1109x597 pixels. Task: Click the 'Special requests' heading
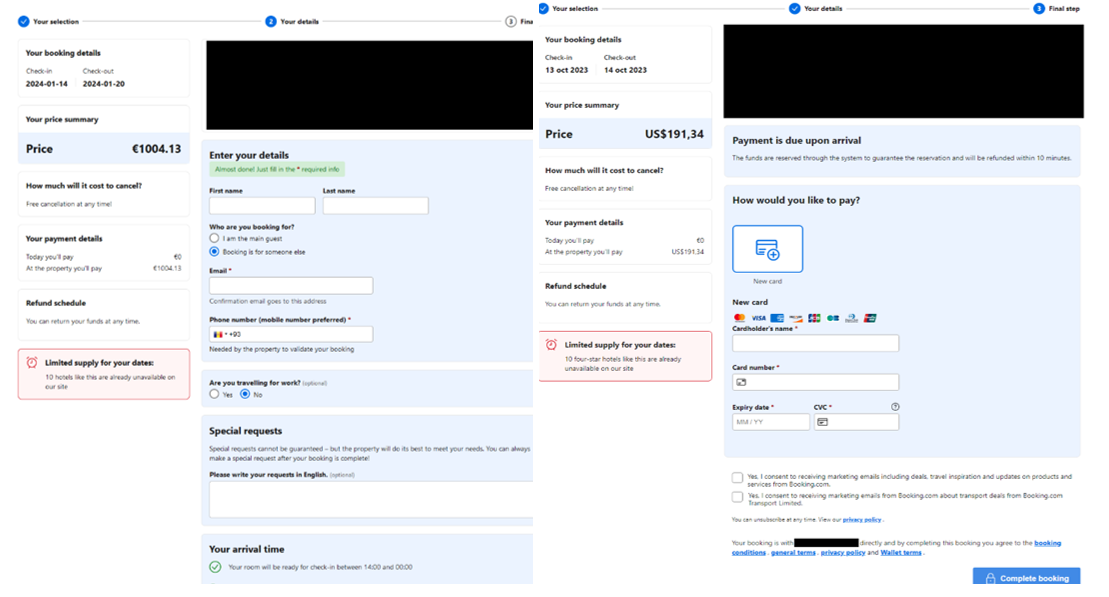245,431
